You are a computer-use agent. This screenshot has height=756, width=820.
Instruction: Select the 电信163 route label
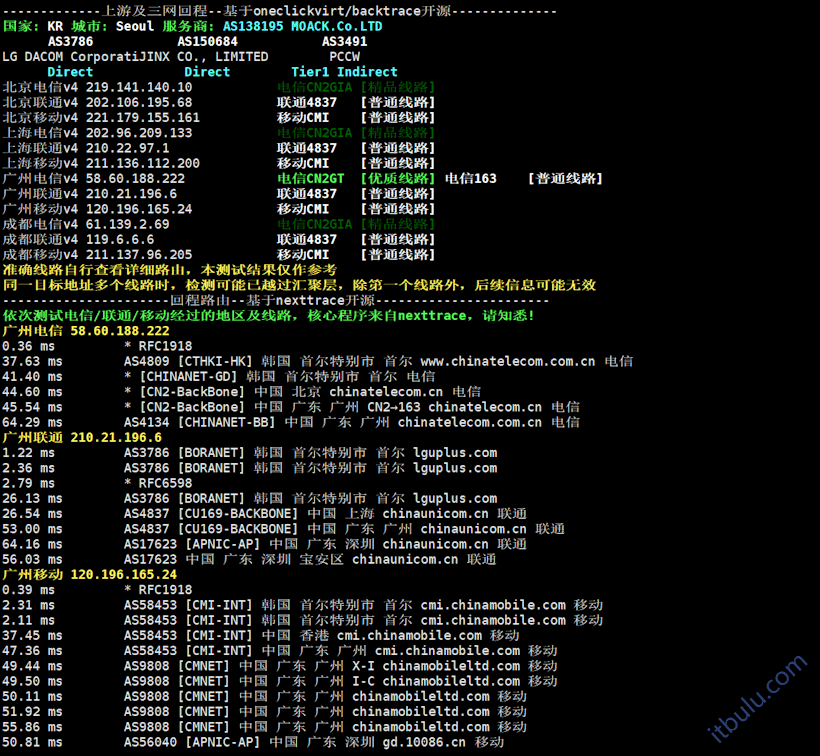(x=470, y=178)
